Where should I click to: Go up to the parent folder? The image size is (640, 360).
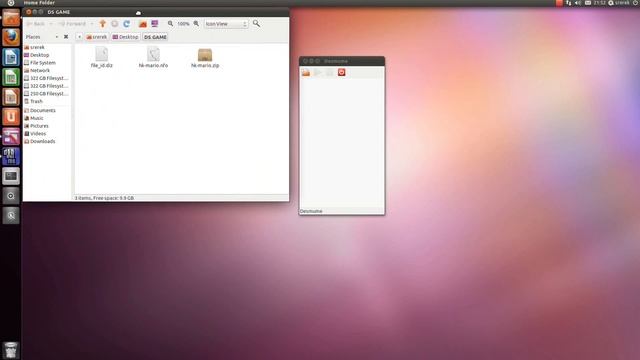[102, 24]
